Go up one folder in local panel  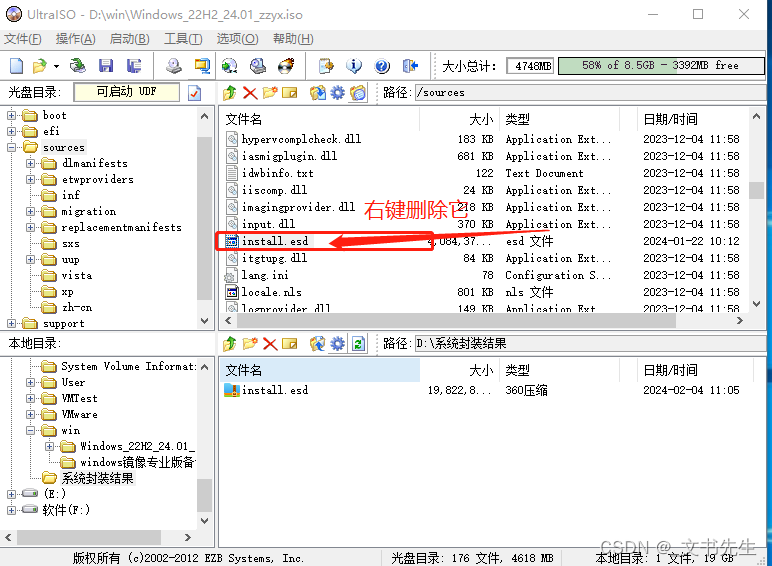229,344
